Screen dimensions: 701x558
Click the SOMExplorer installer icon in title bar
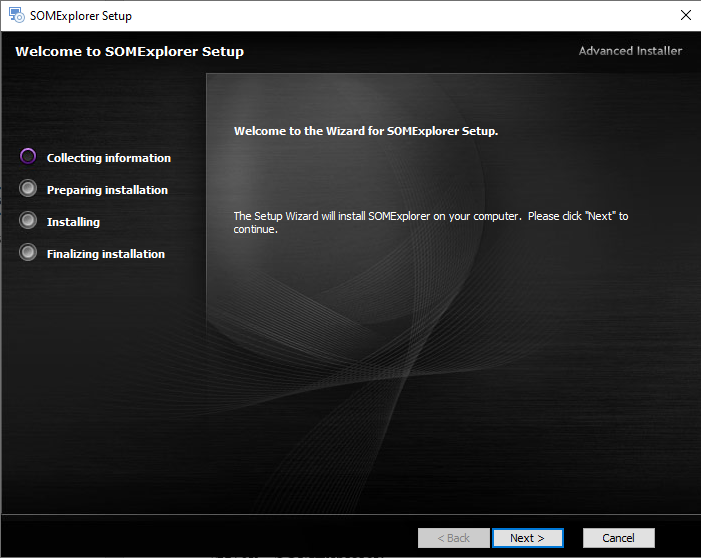click(x=17, y=16)
